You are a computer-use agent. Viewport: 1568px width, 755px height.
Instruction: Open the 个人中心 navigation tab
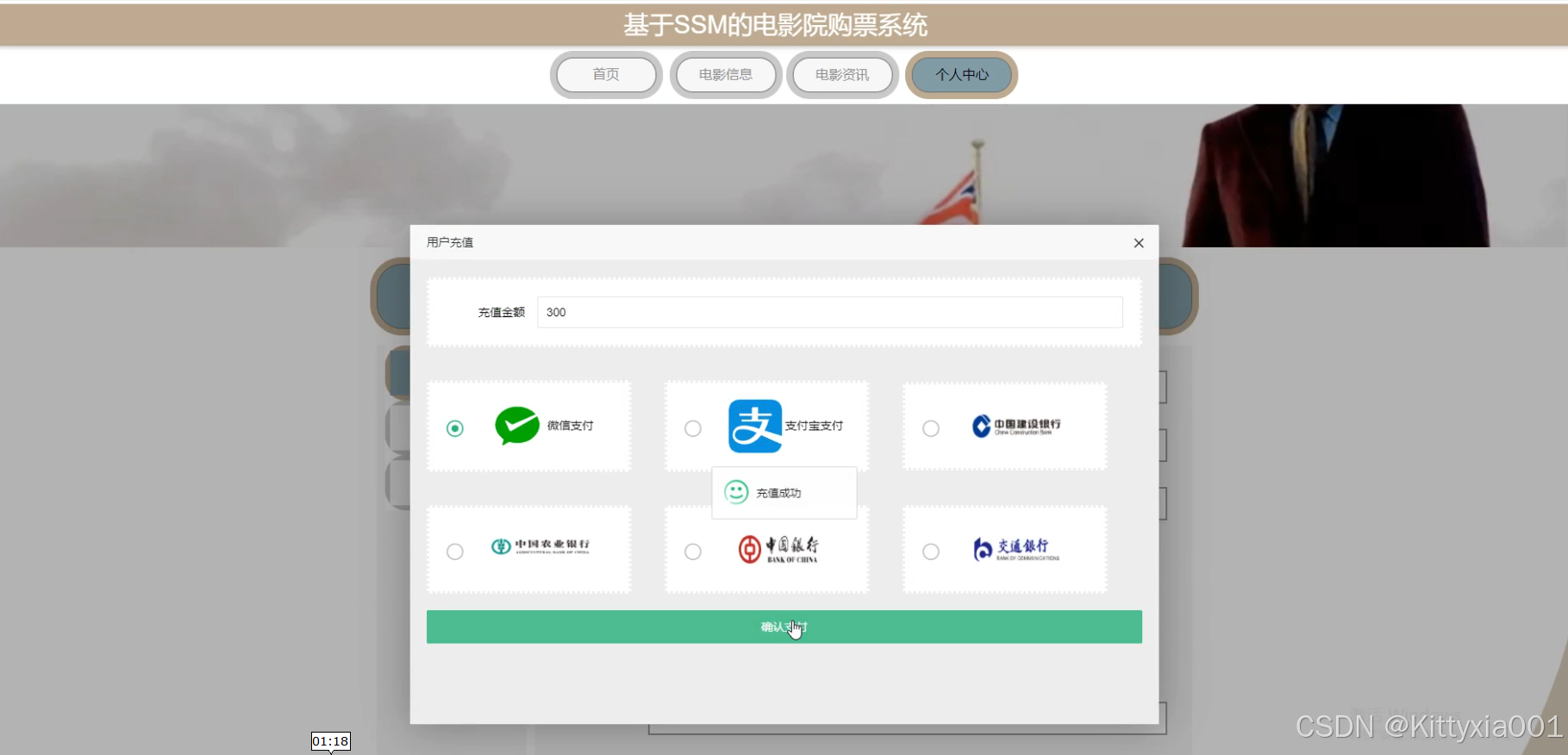962,75
